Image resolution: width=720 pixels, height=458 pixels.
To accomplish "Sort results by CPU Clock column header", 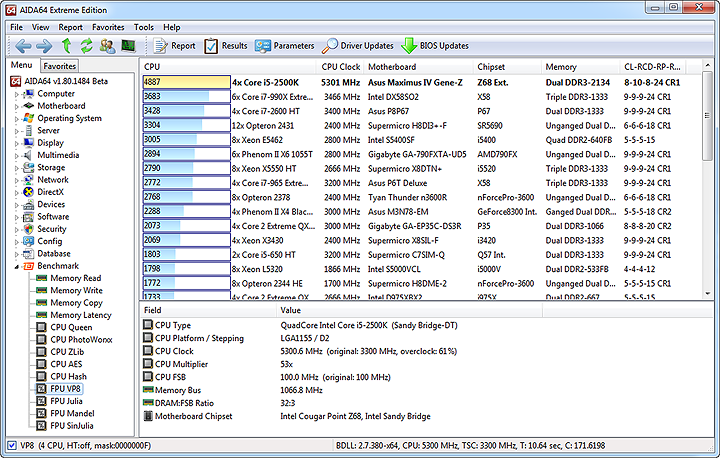I will click(340, 67).
